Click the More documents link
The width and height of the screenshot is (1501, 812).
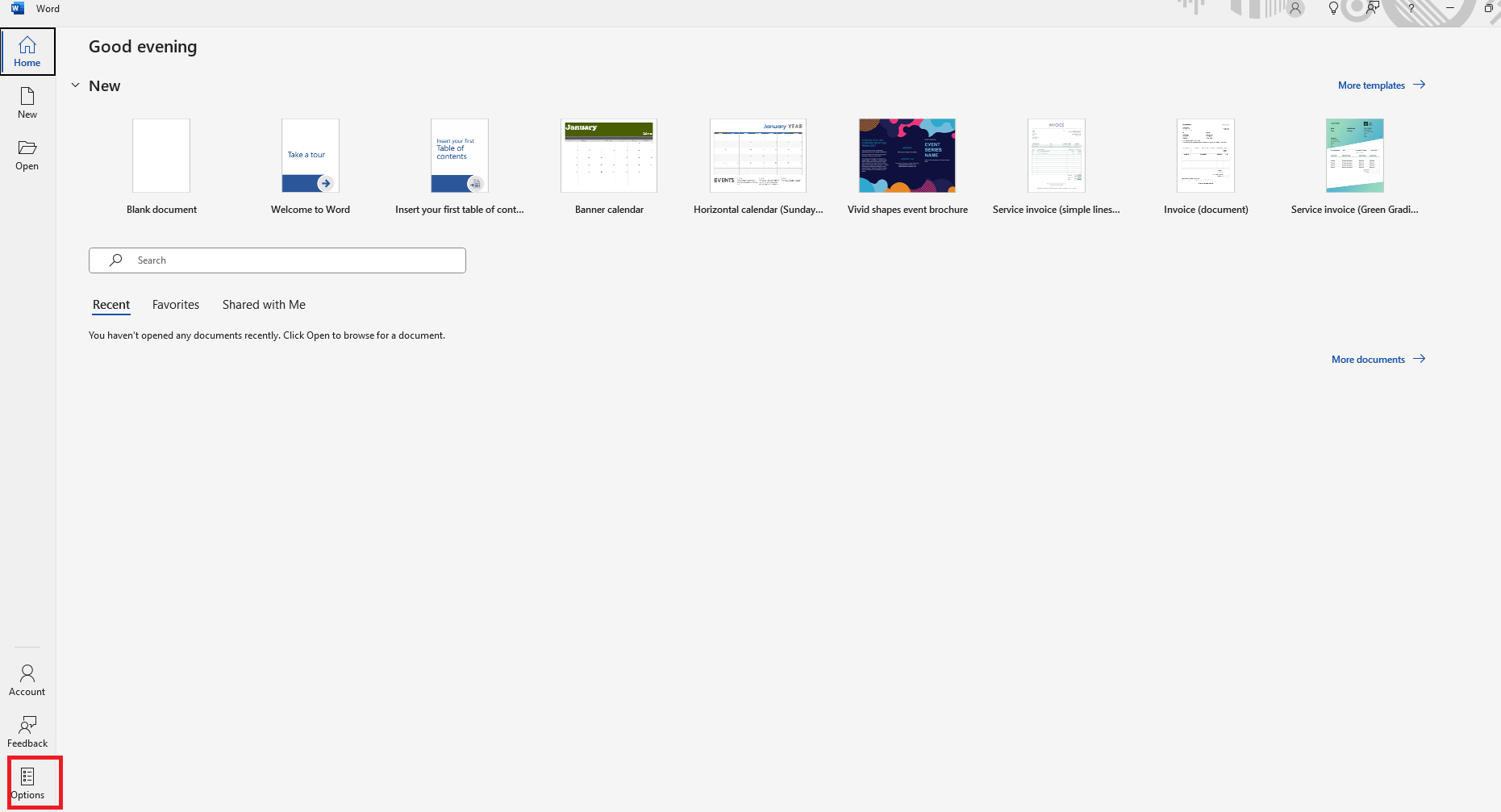pyautogui.click(x=1369, y=359)
